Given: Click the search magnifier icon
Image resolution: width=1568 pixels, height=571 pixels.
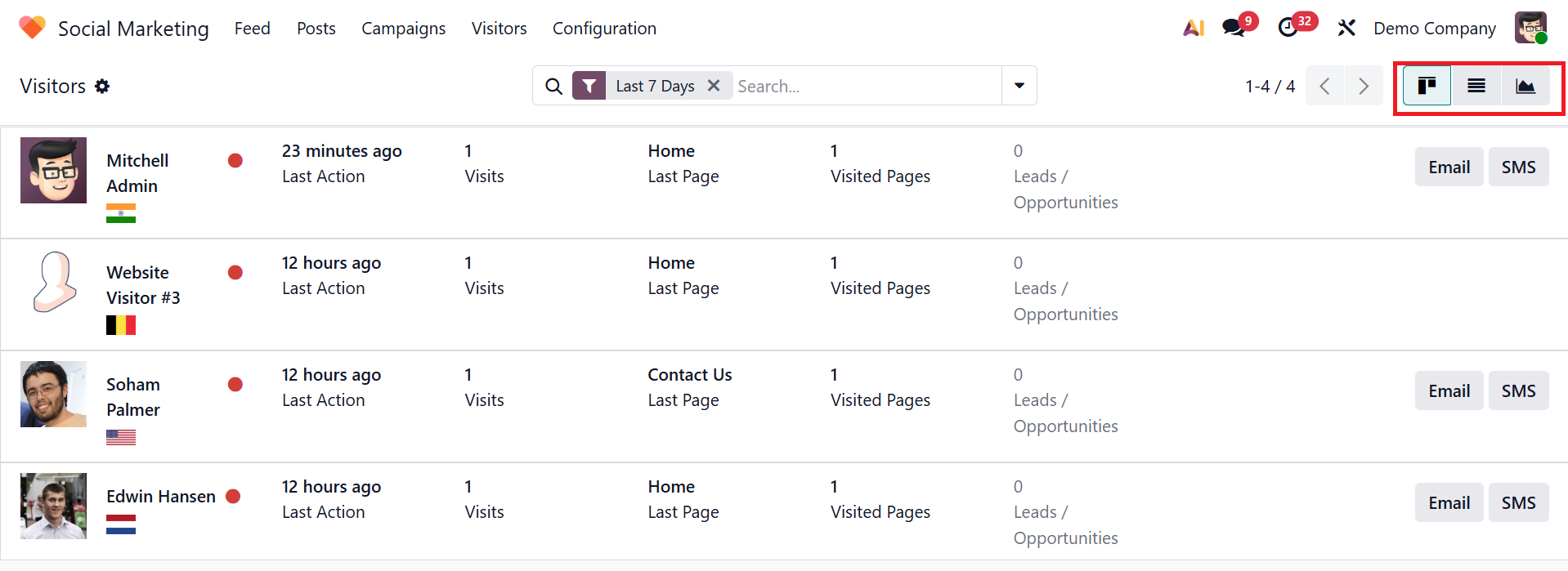Looking at the screenshot, I should coord(553,86).
